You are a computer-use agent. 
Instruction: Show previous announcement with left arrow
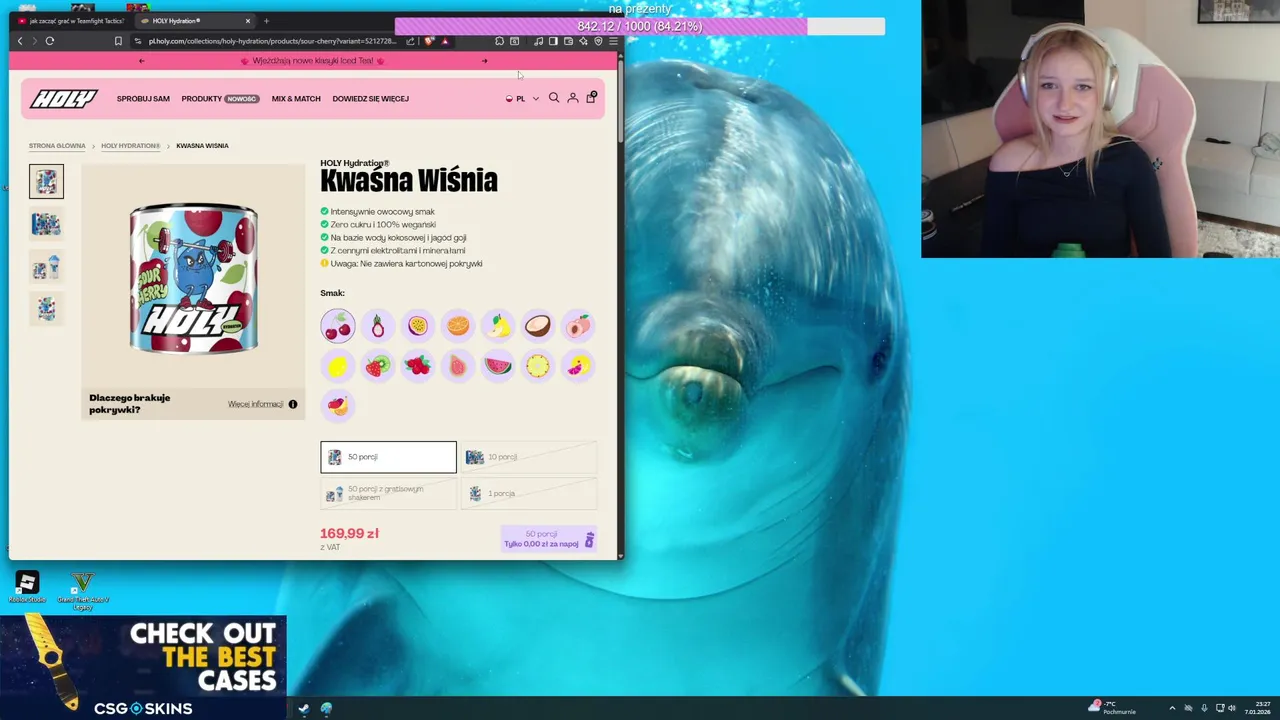141,61
